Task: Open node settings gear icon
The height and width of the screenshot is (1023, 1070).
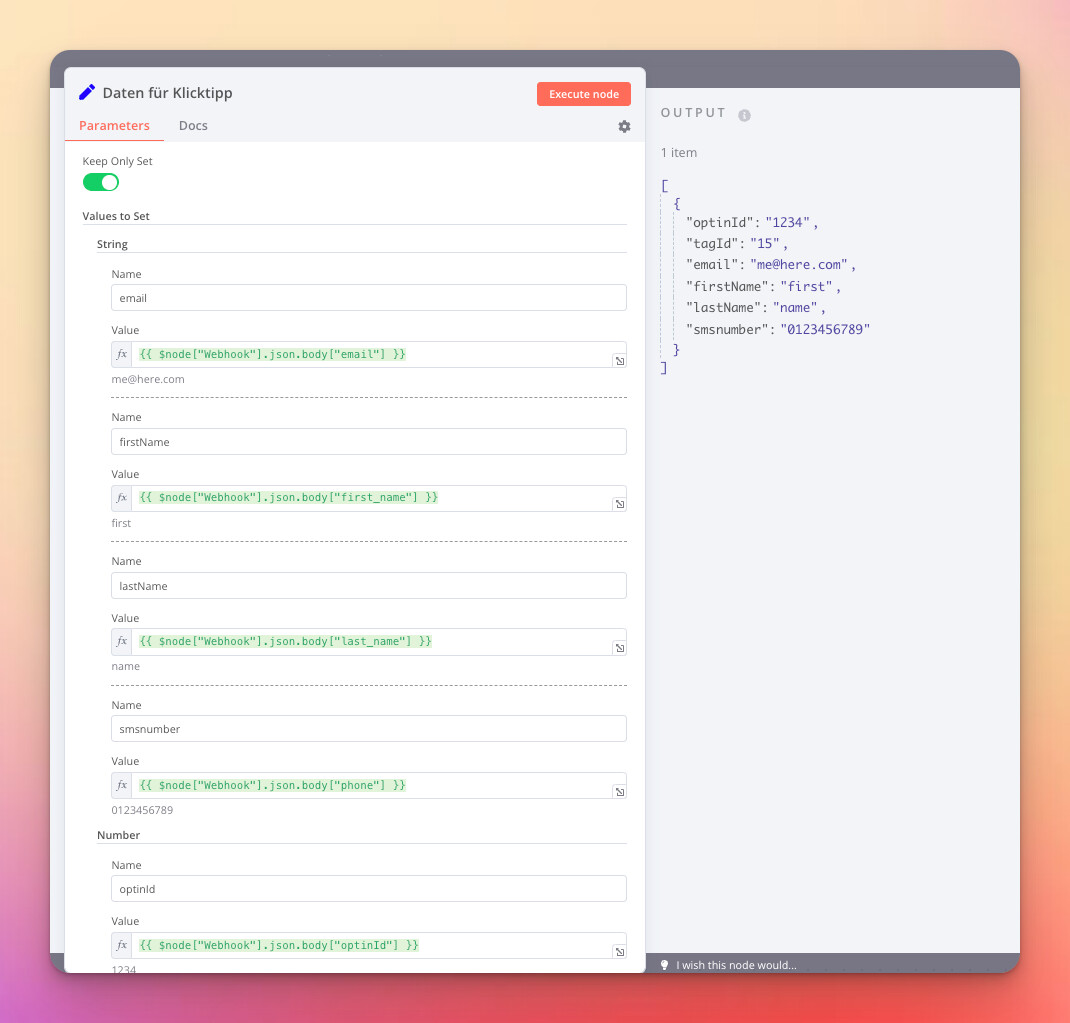Action: pyautogui.click(x=624, y=126)
